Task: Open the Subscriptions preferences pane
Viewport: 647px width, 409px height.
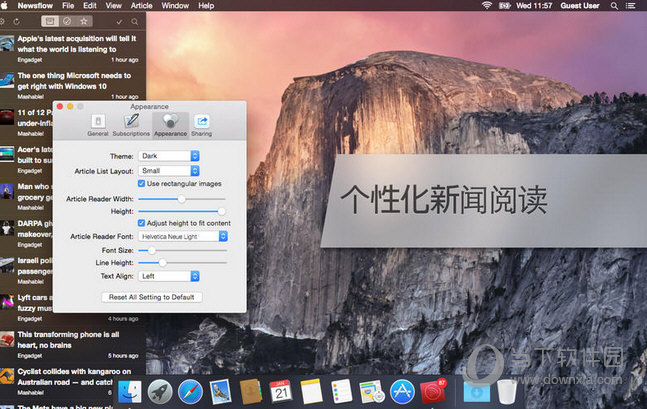Action: [x=131, y=125]
